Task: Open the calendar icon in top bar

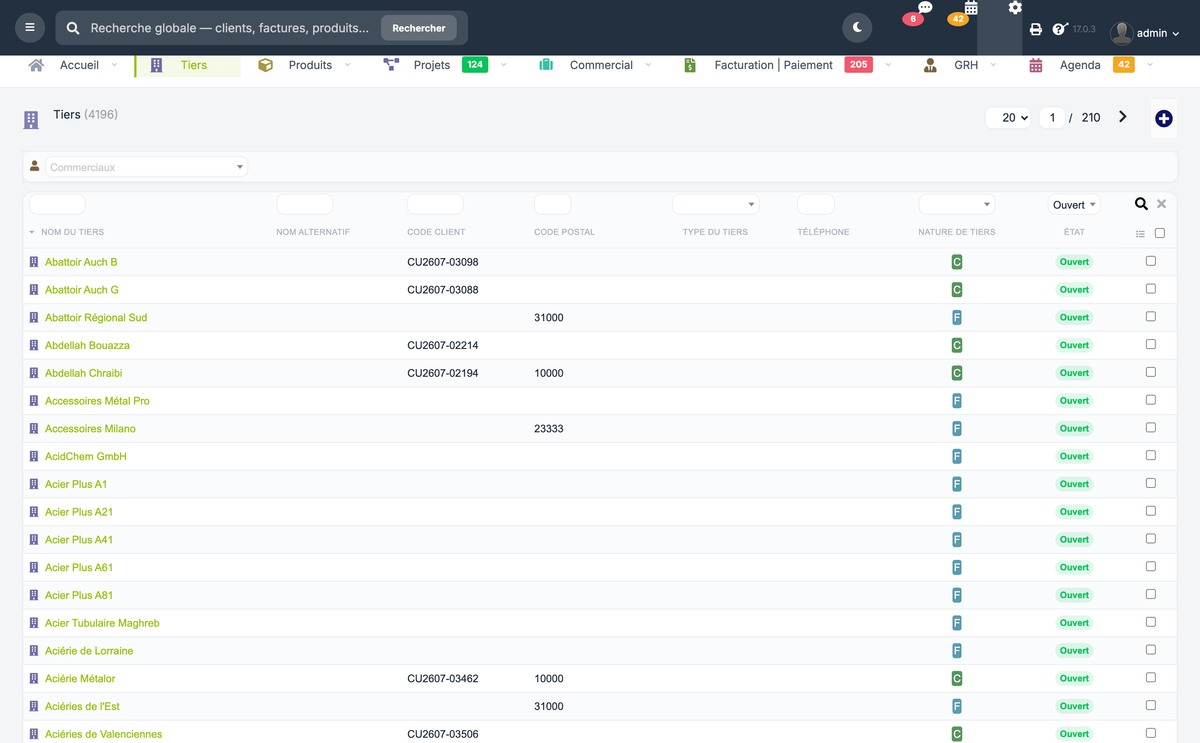Action: 971,8
